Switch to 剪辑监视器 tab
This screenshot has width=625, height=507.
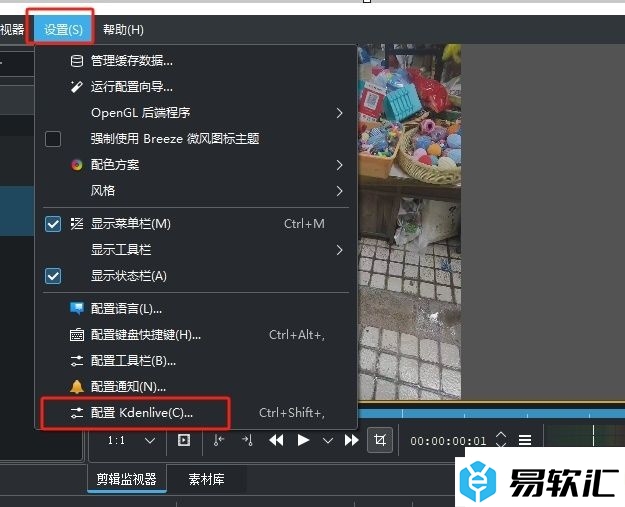(127, 479)
